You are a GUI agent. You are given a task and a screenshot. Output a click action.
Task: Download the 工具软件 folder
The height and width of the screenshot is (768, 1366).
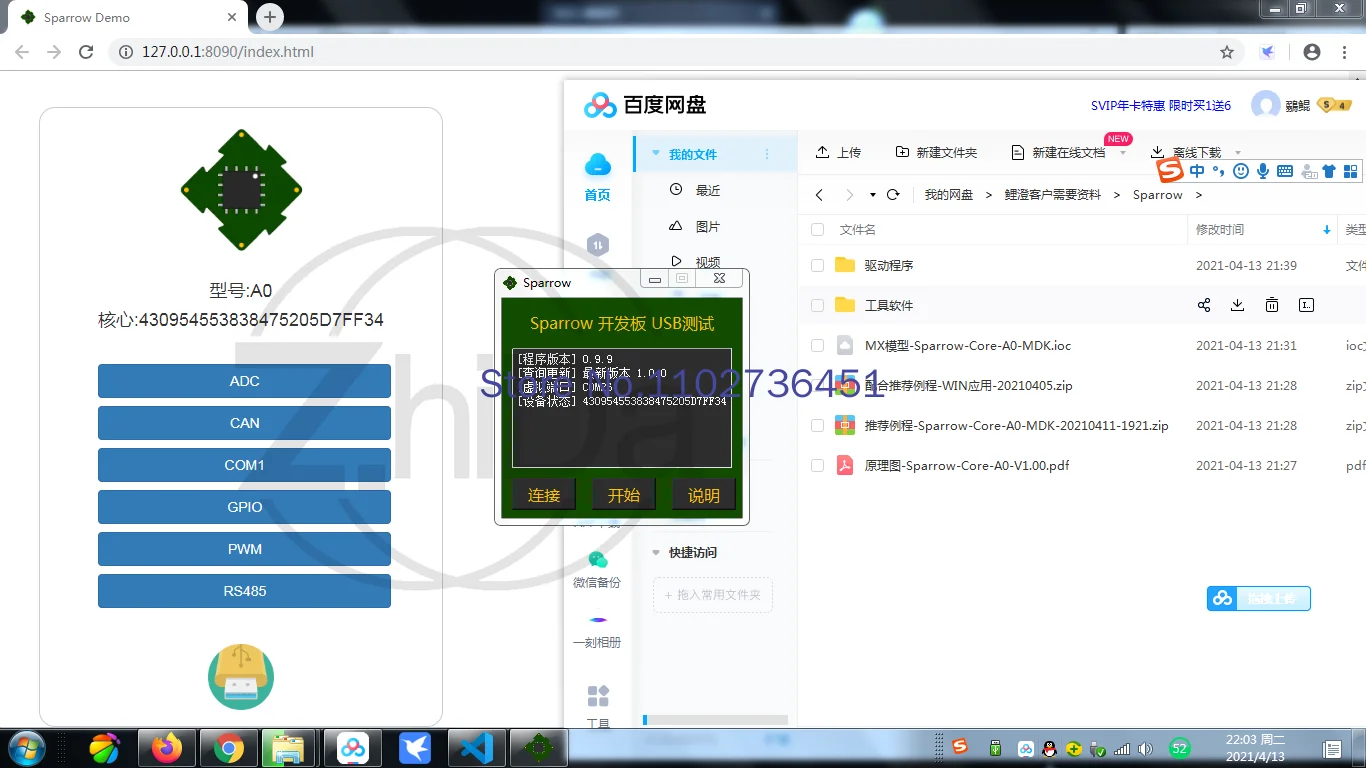[1237, 305]
